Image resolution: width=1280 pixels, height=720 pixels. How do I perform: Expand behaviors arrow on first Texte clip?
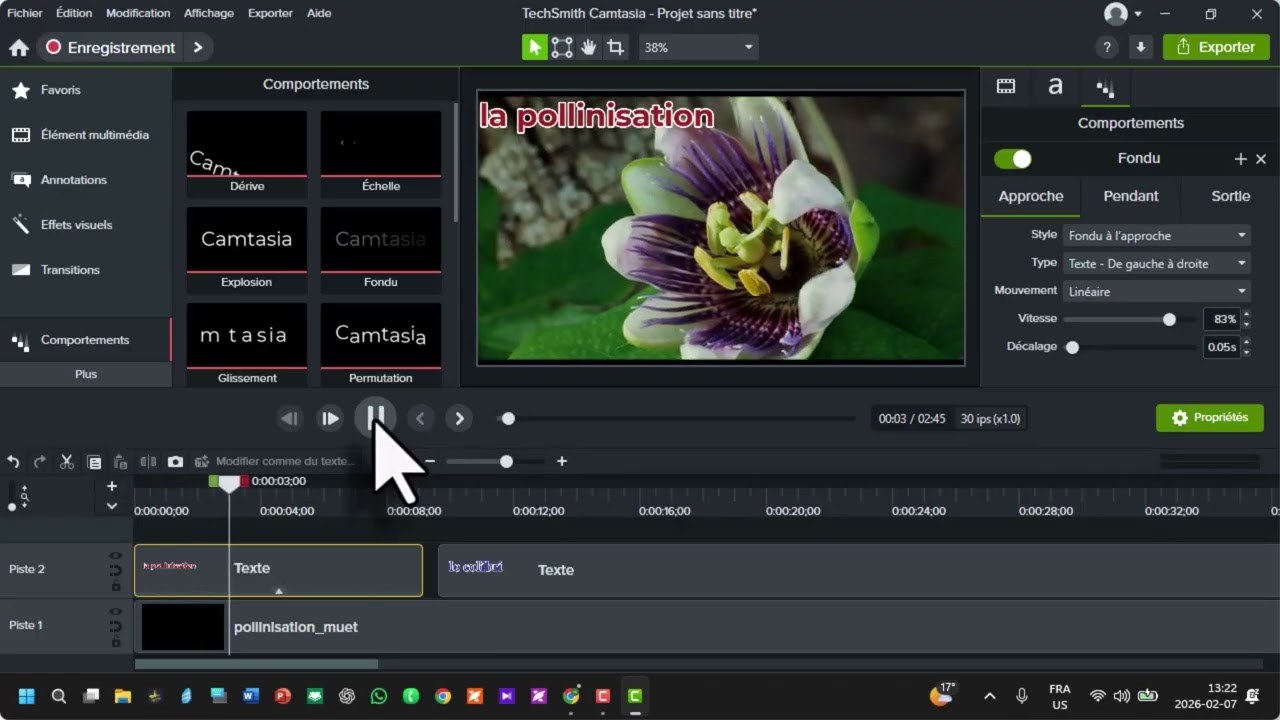pos(279,591)
